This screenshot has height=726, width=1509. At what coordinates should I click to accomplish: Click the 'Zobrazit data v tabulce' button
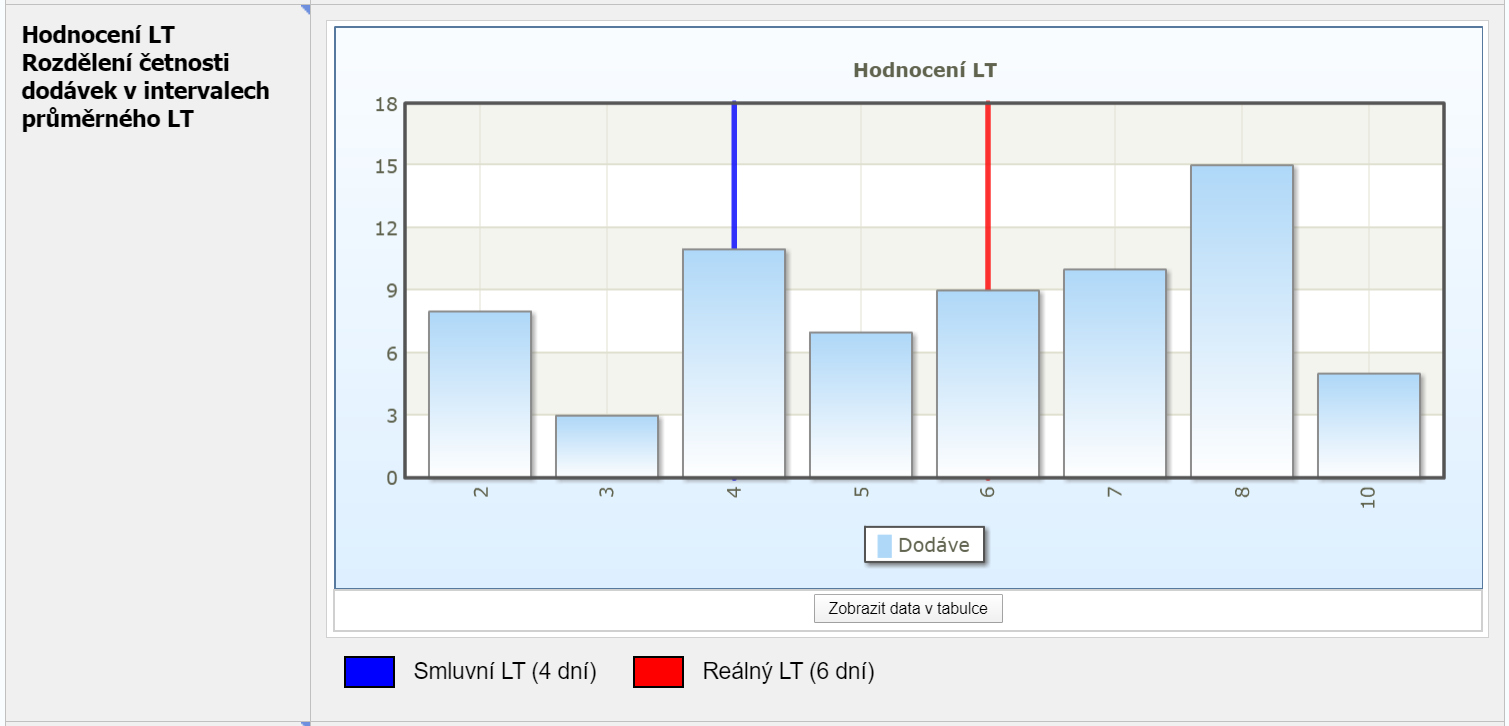click(x=908, y=608)
